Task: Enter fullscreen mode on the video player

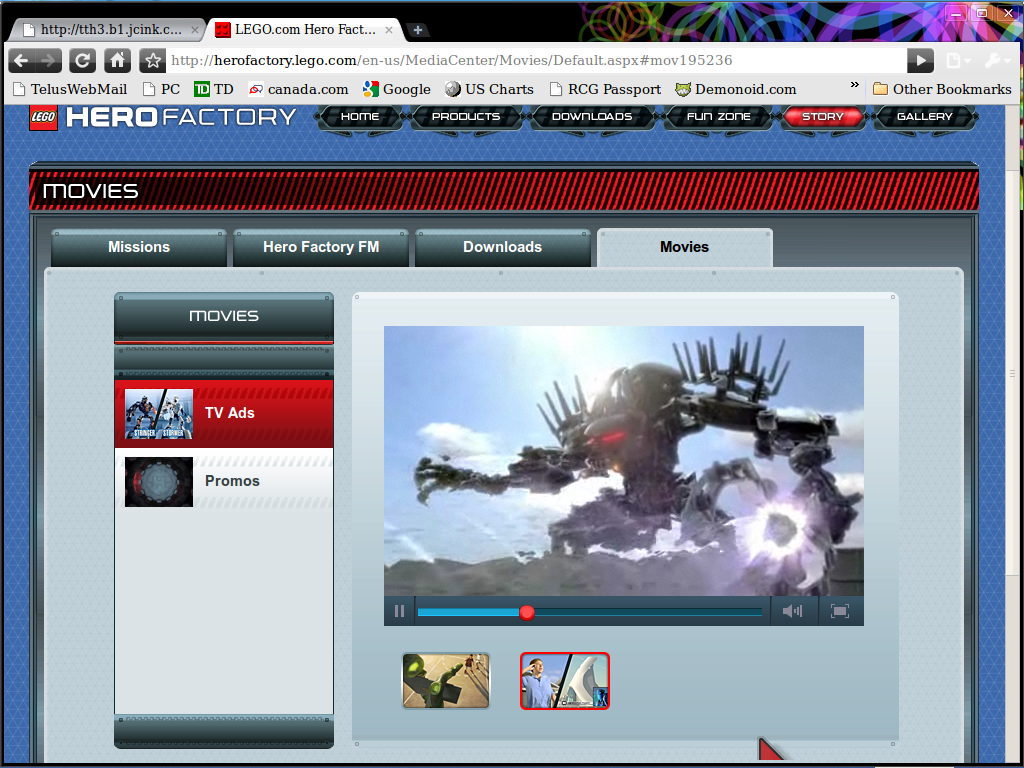Action: [x=840, y=611]
